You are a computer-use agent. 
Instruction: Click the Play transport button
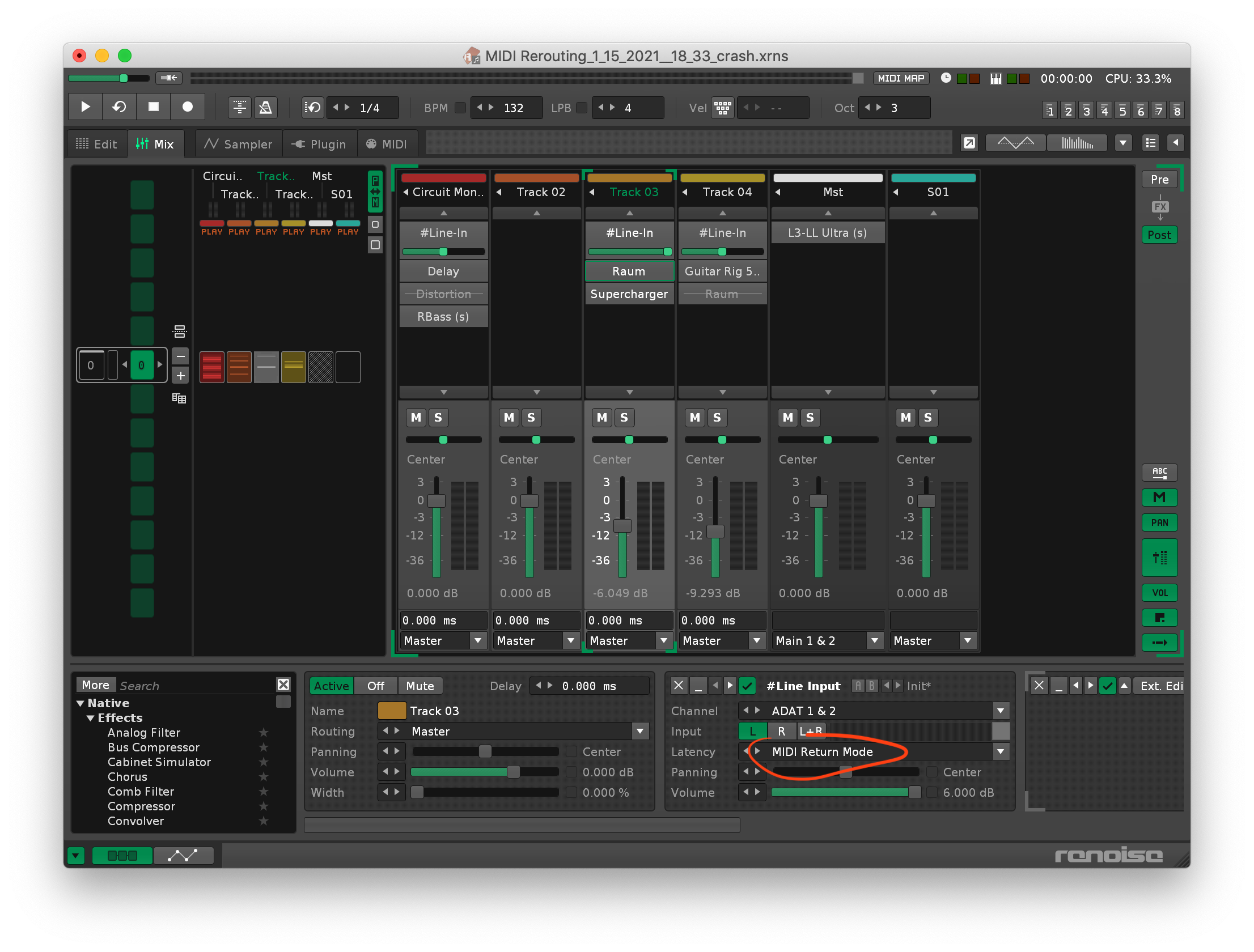coord(85,107)
